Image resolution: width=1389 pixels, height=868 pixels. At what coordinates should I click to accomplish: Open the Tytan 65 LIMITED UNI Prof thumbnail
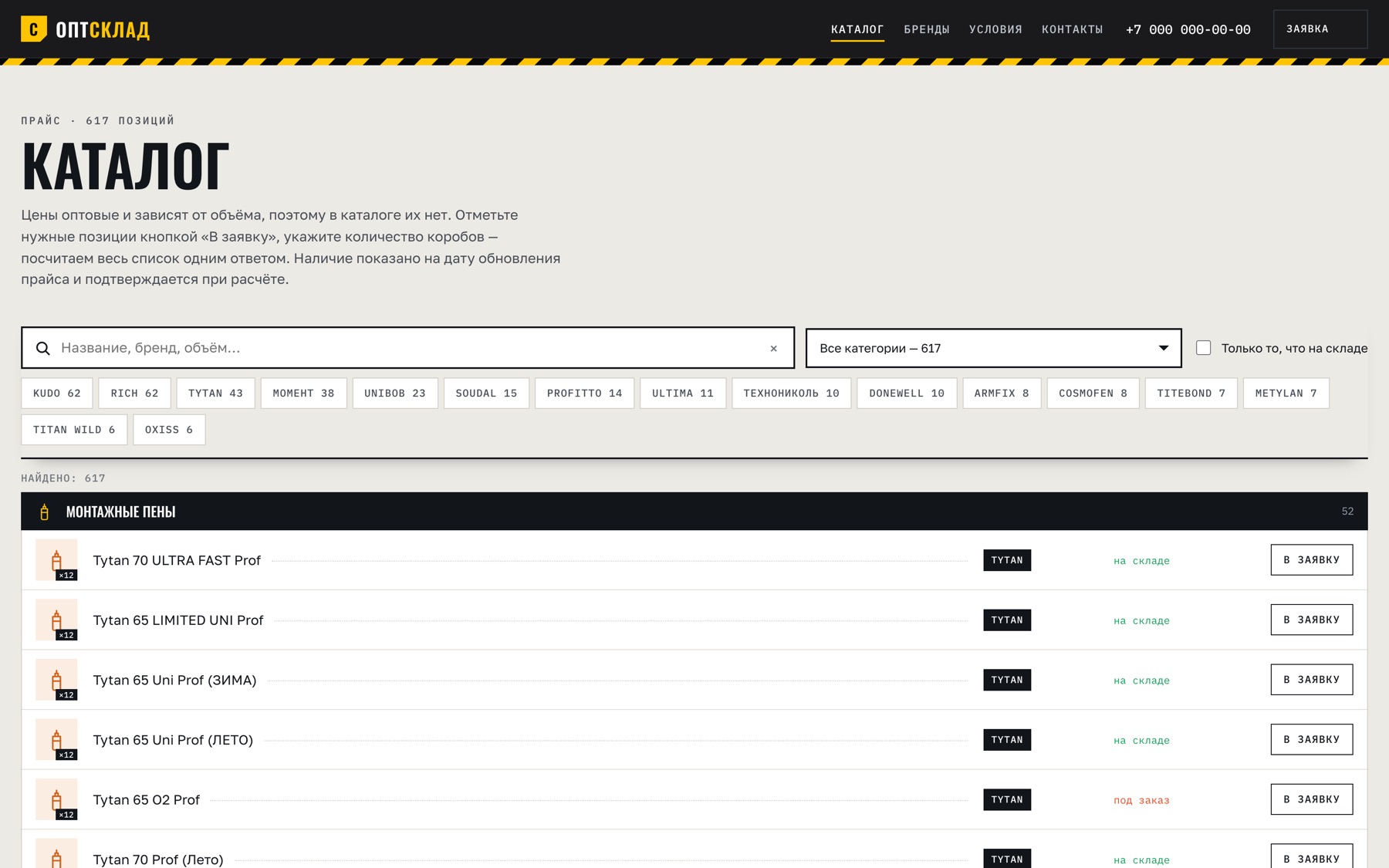tap(56, 620)
